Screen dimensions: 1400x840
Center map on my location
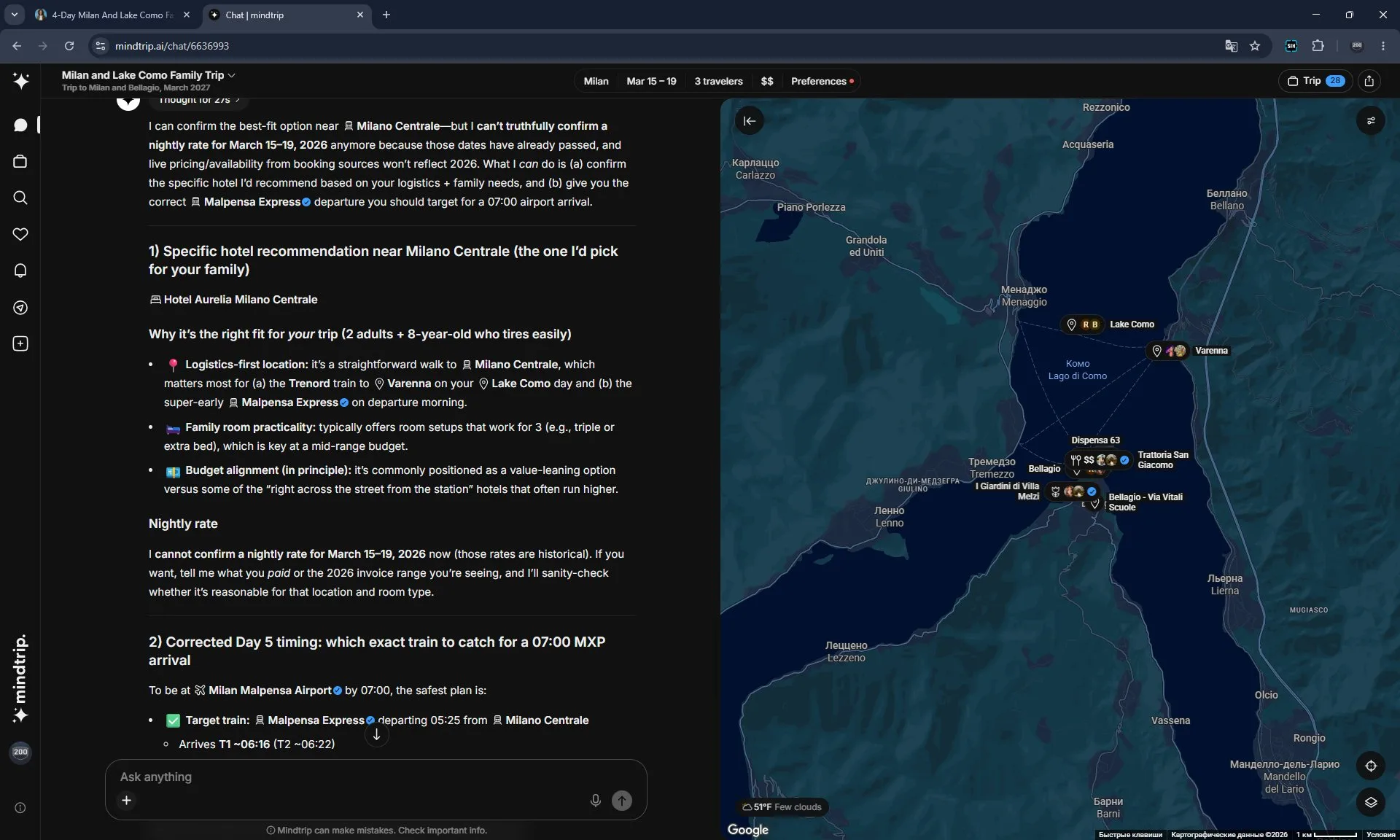point(1371,766)
